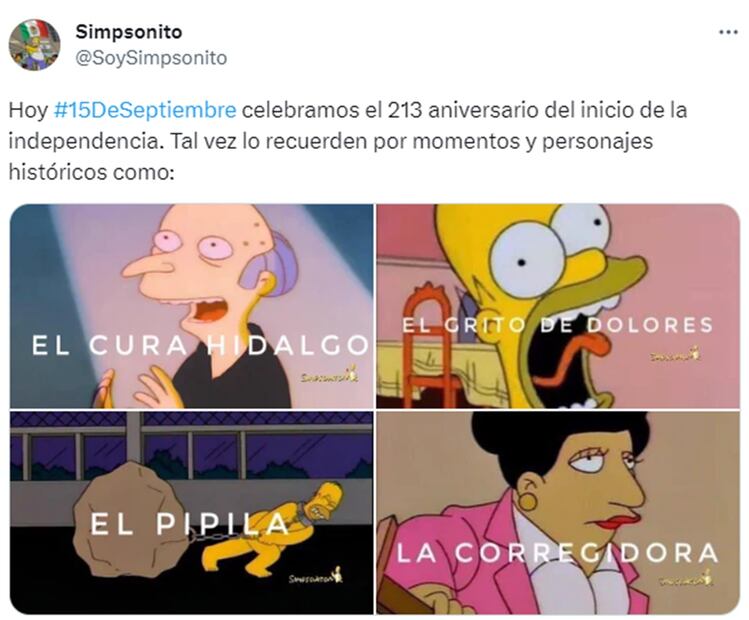Click the Simpsonito watermark on the Hidalgo image
Screen dimensions: 749x620
click(x=330, y=375)
